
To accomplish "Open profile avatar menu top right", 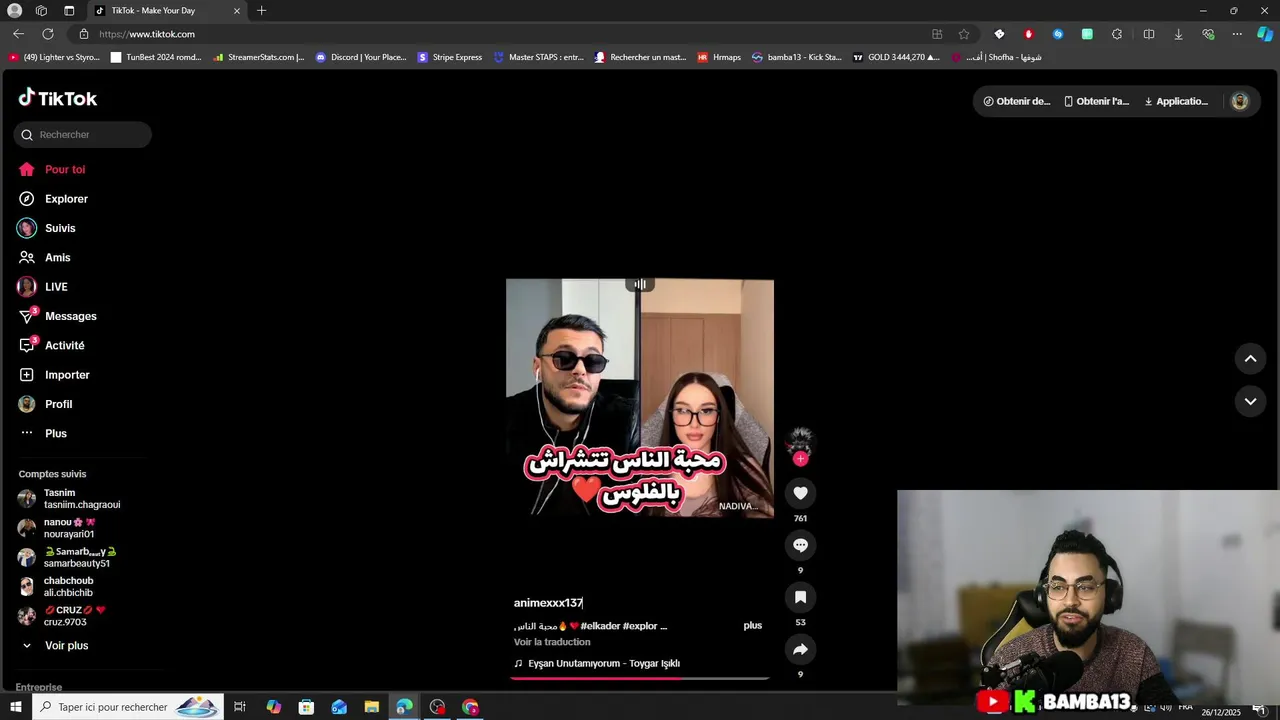I will tap(1240, 101).
